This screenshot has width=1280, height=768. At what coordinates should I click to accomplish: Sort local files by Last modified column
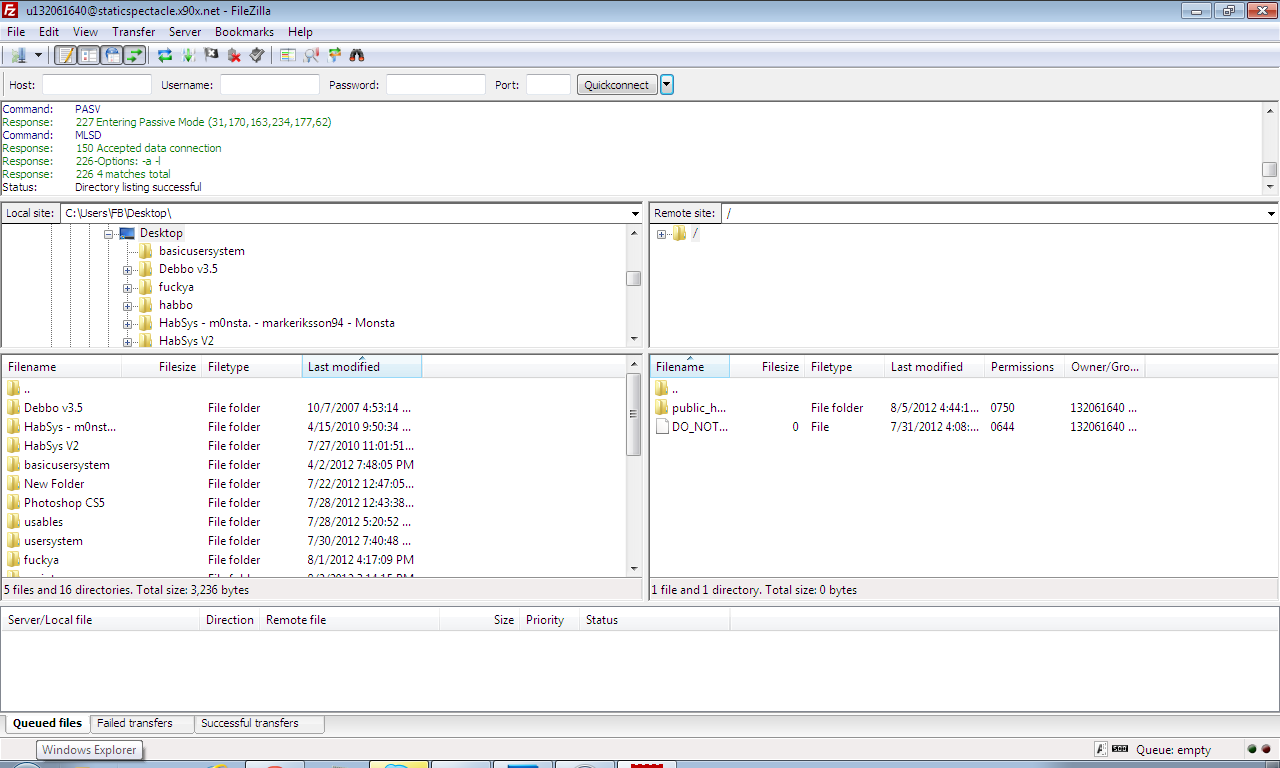[362, 367]
